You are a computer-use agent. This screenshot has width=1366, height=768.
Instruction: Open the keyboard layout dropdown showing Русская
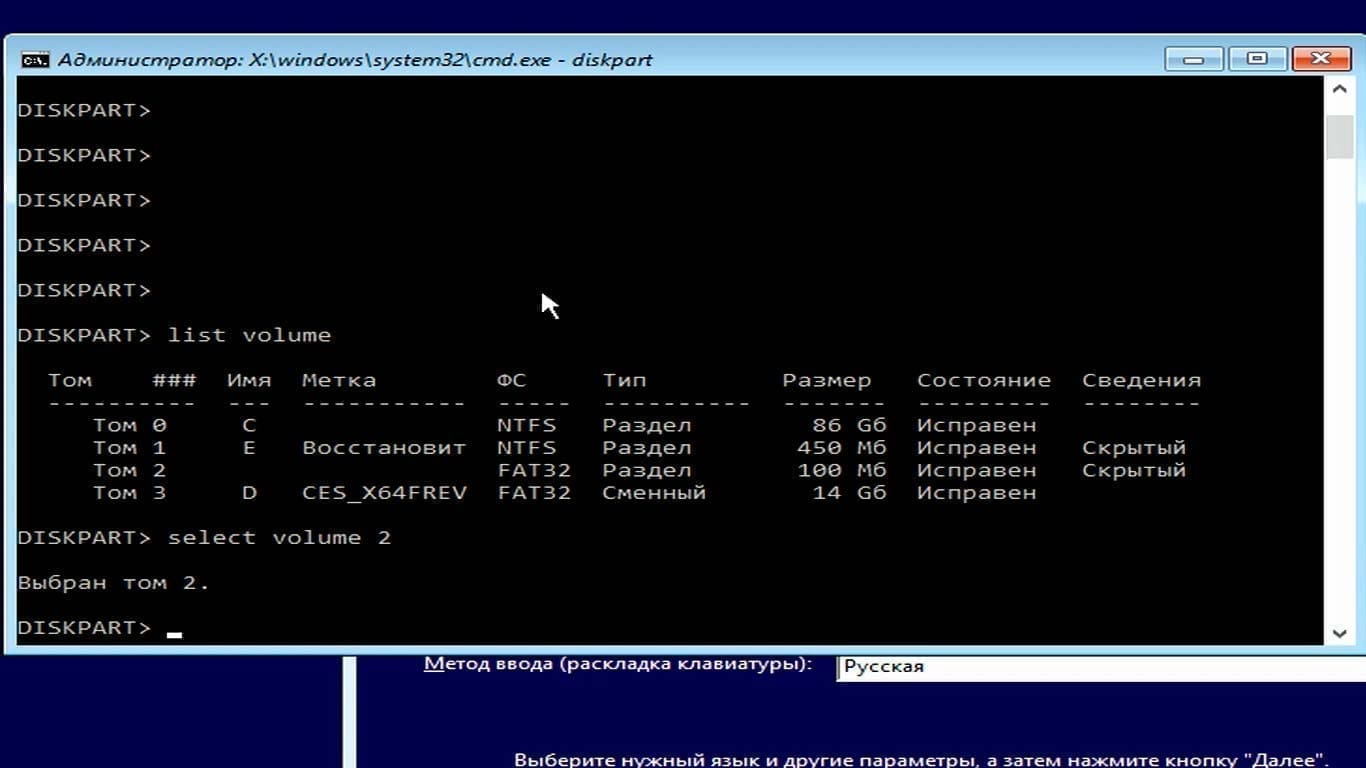tap(1100, 667)
